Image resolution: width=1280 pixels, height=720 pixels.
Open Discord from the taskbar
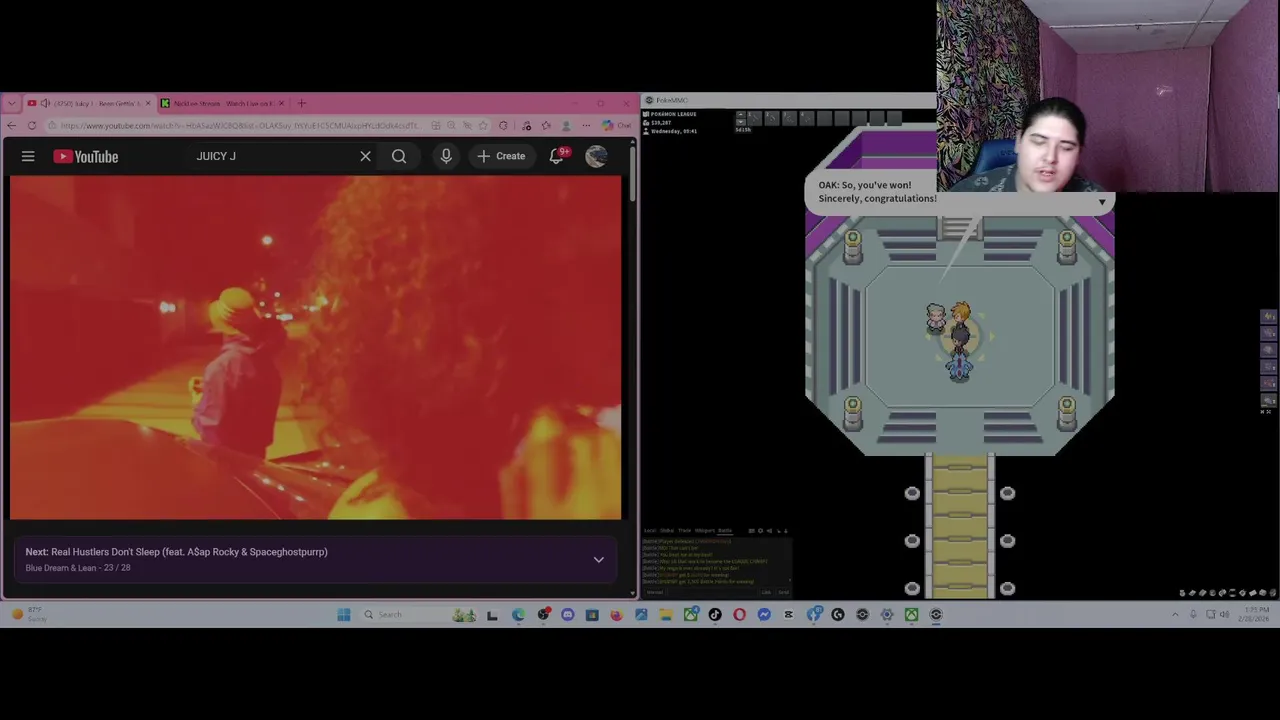(567, 614)
